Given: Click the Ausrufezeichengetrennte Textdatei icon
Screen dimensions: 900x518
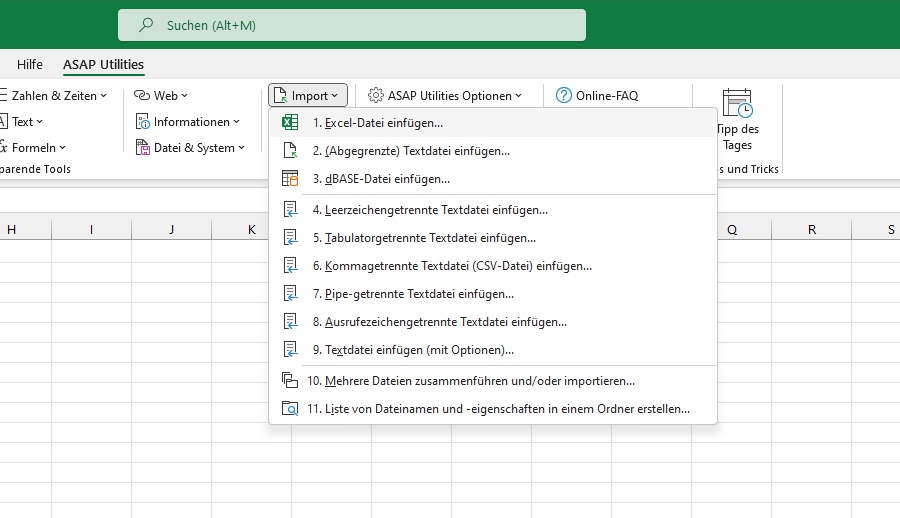Looking at the screenshot, I should pos(290,322).
